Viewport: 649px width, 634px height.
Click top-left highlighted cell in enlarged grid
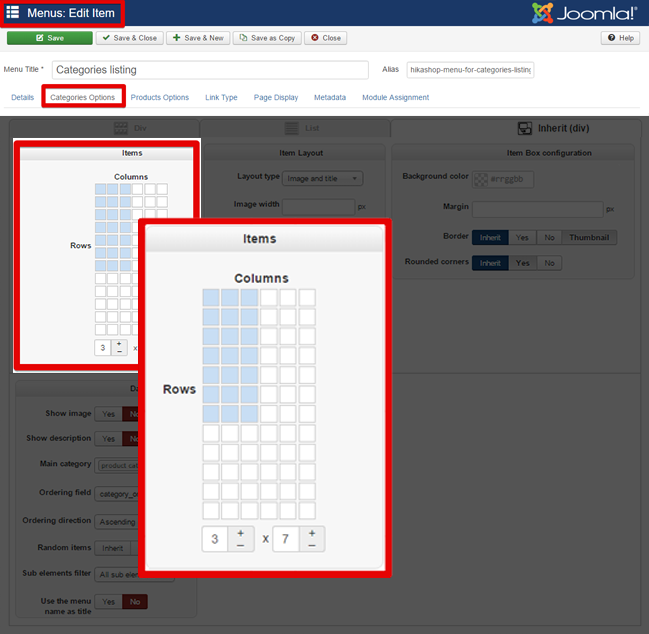211,298
